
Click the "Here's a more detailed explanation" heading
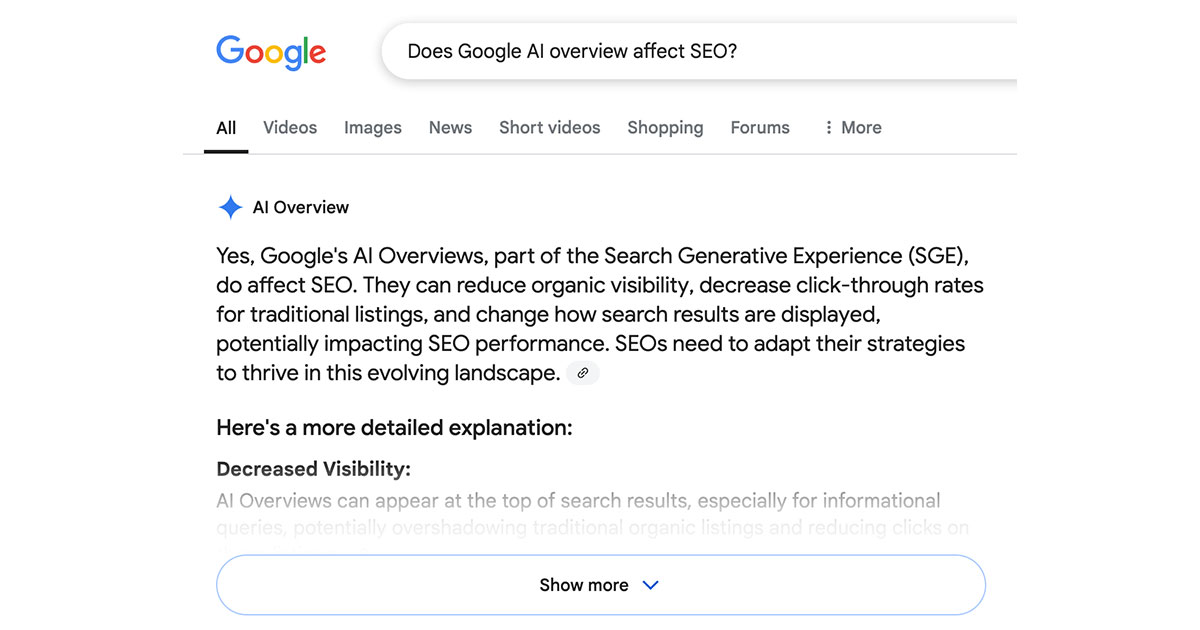click(x=394, y=429)
